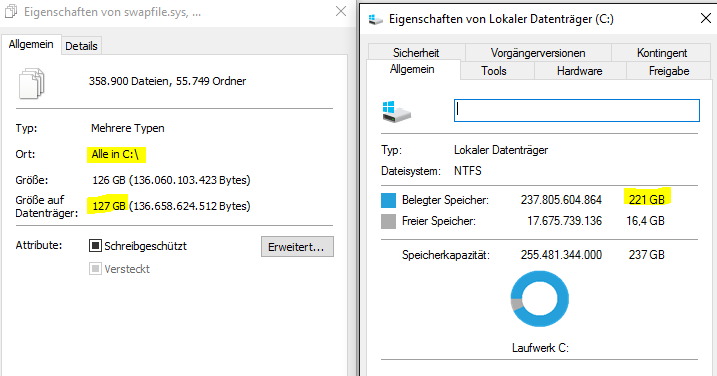The height and width of the screenshot is (376, 717).
Task: Open the Freigabe tab
Action: coord(669,71)
